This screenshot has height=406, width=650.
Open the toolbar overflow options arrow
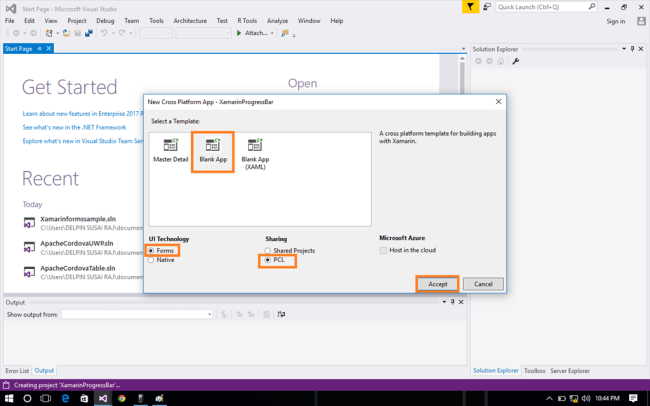point(294,35)
